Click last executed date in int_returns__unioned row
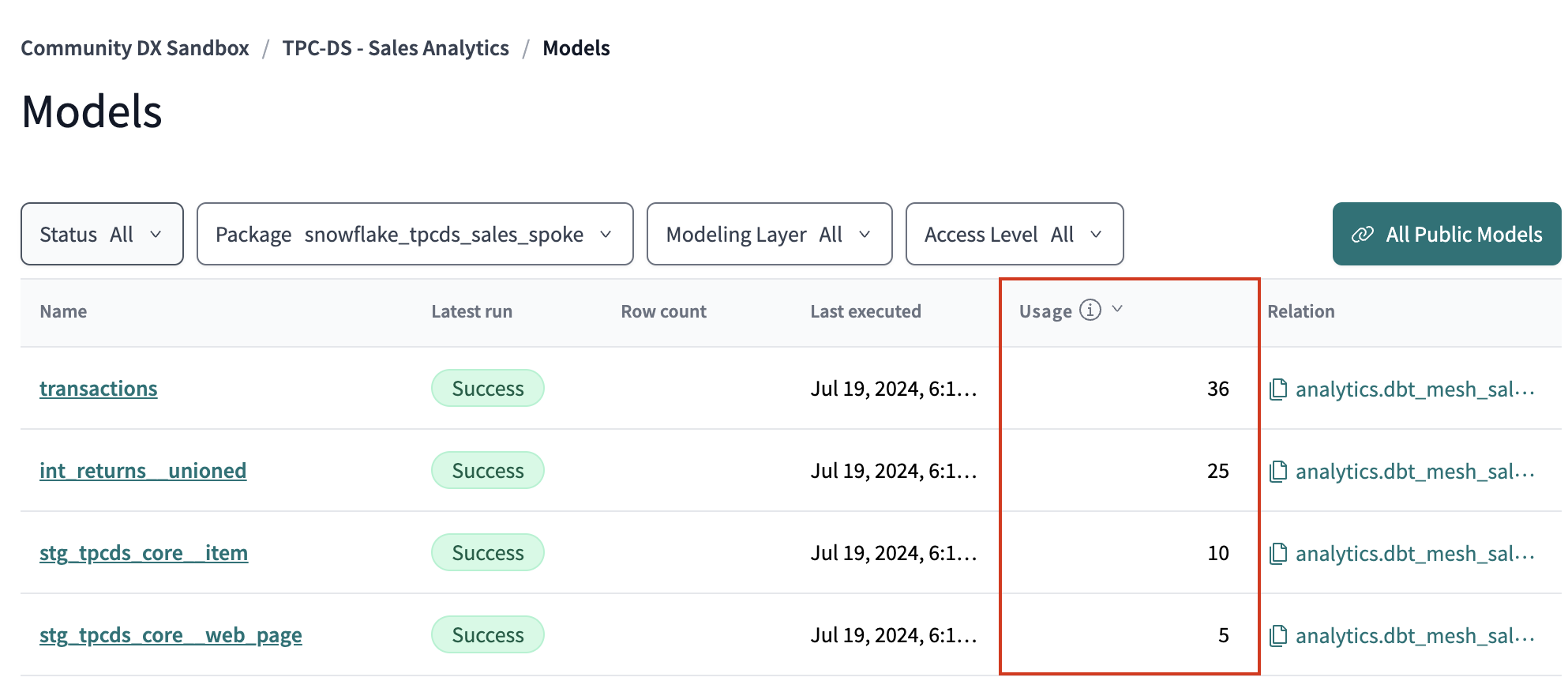The width and height of the screenshot is (1568, 681). click(894, 471)
